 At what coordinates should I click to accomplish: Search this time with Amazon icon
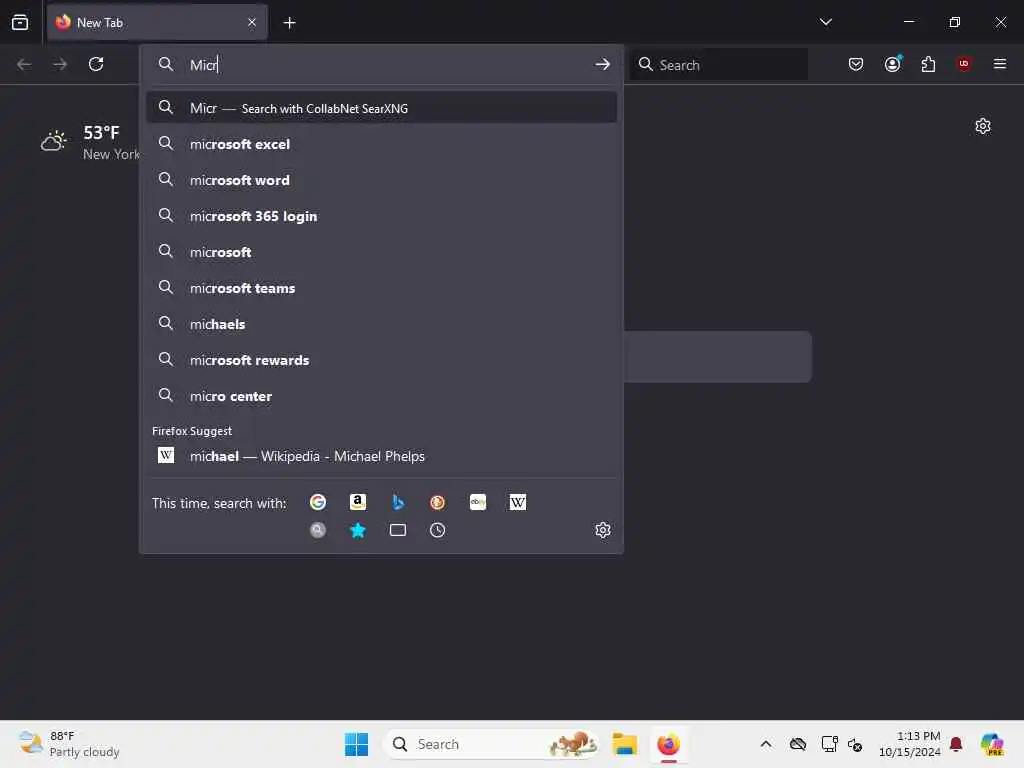358,502
